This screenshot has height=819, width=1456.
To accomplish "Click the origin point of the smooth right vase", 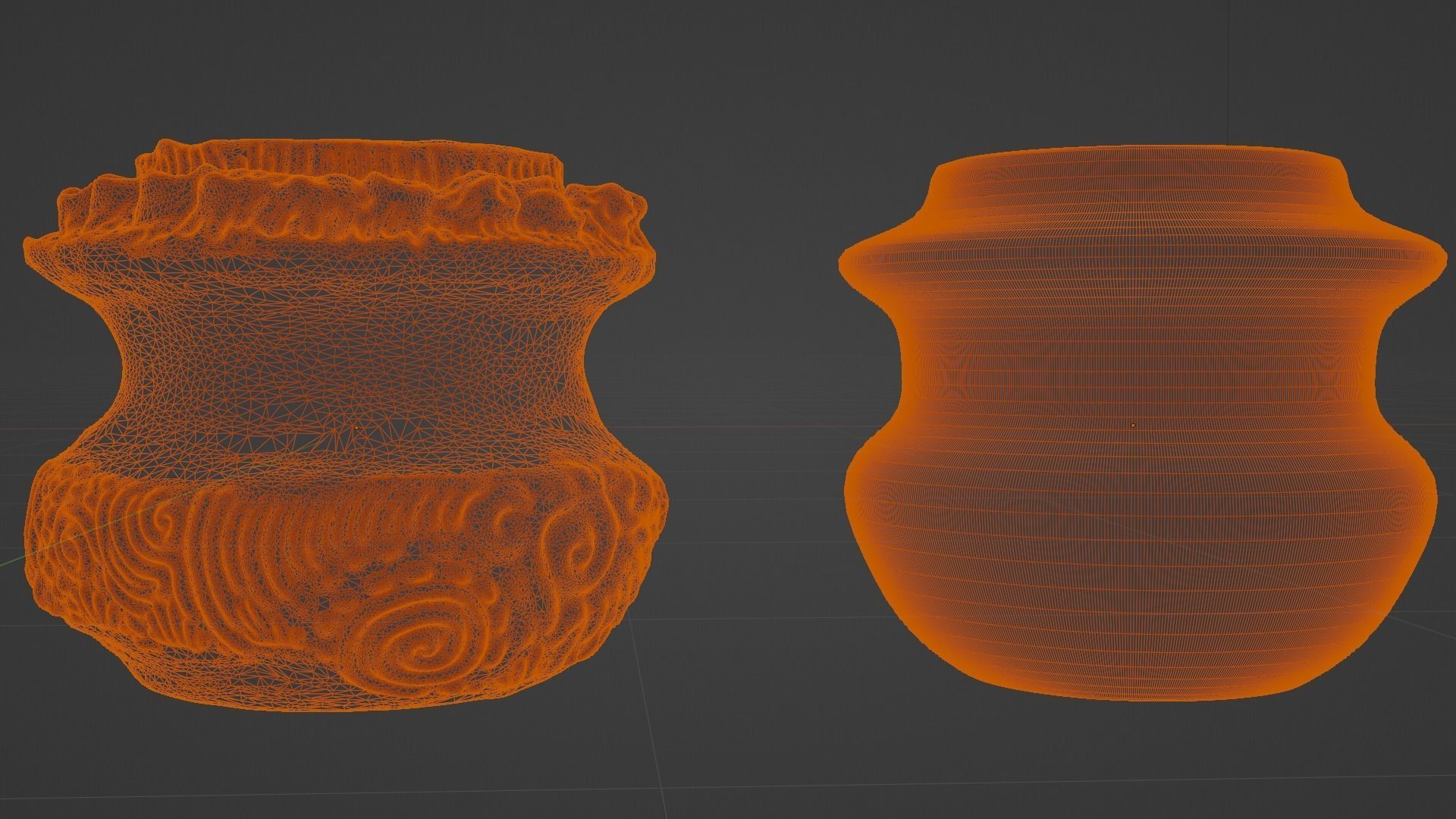I will pos(1133,425).
